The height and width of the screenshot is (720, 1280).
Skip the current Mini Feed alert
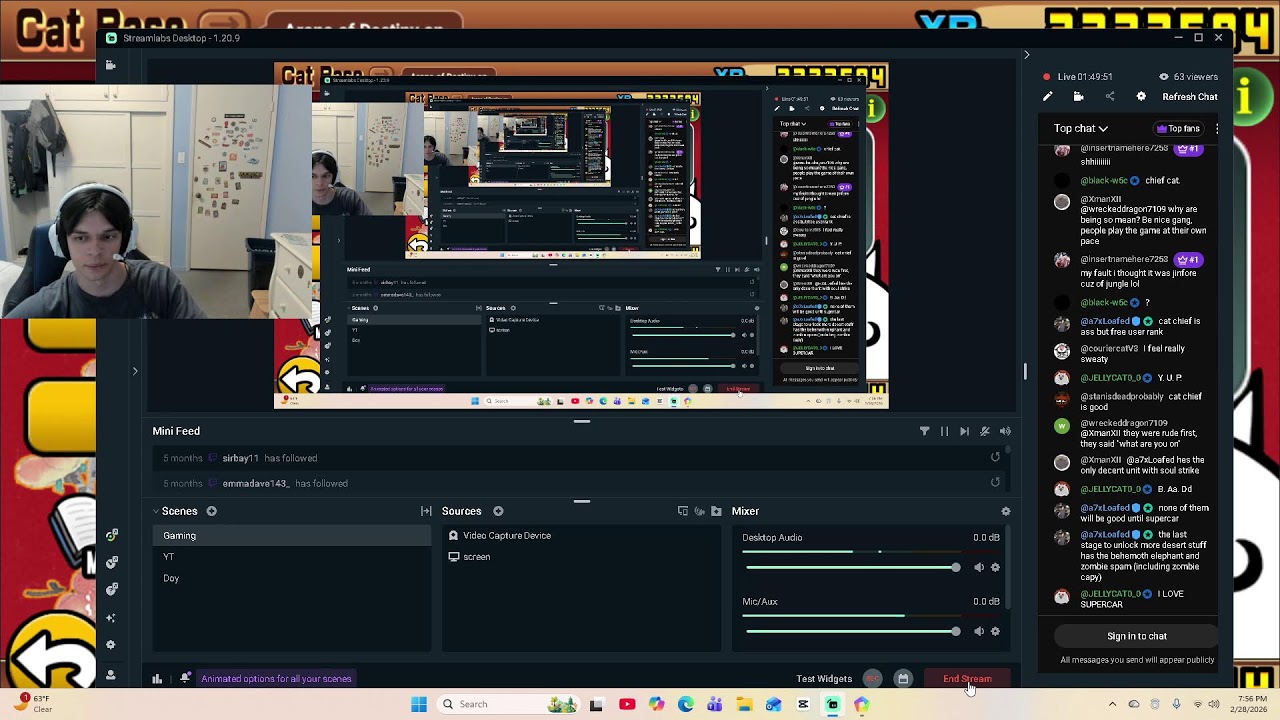[964, 431]
